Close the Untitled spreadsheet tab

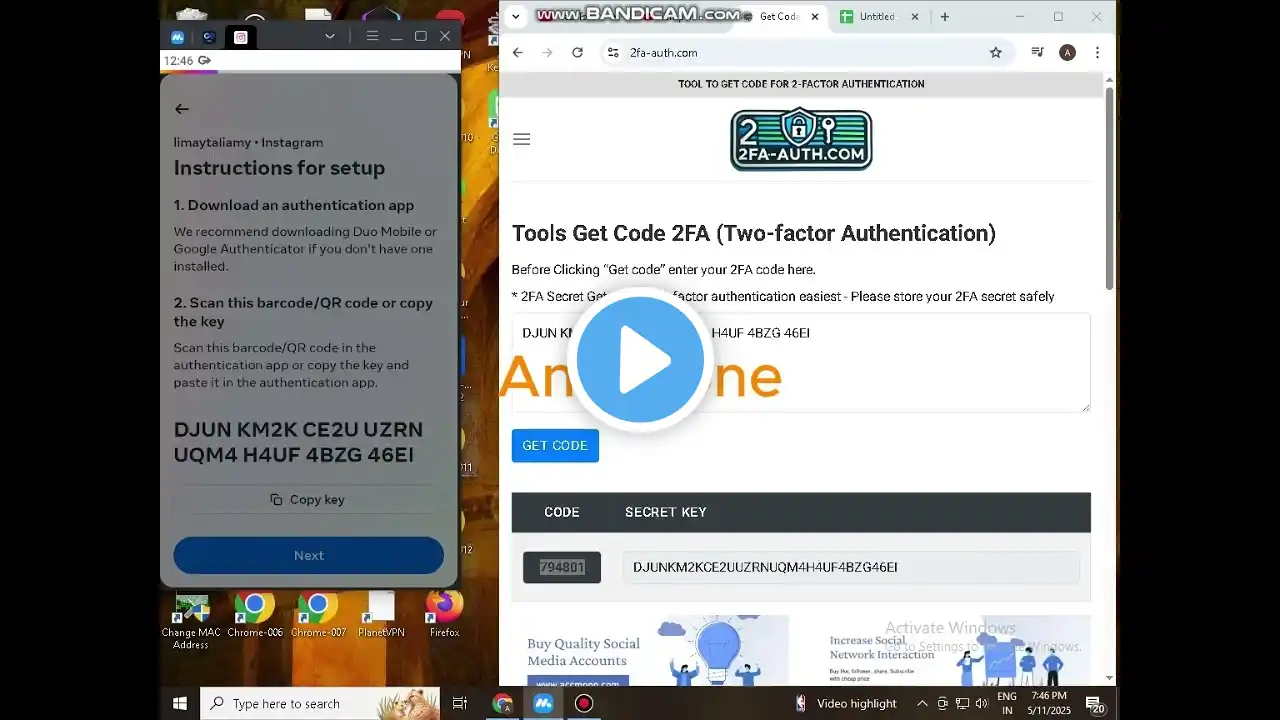[x=917, y=17]
